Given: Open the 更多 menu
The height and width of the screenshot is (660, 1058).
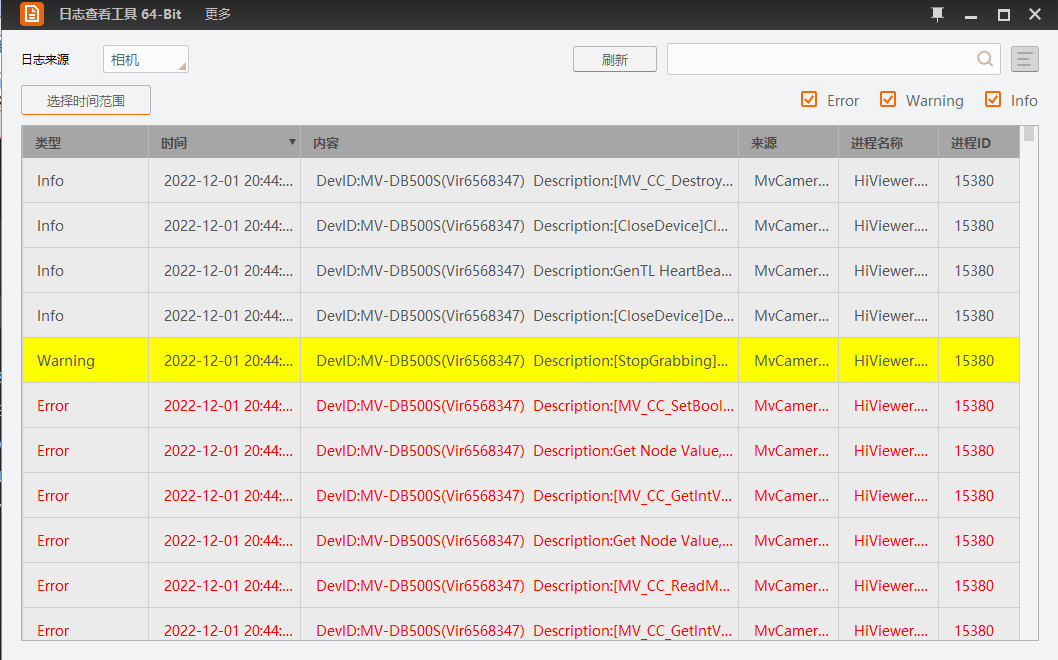Looking at the screenshot, I should 218,14.
